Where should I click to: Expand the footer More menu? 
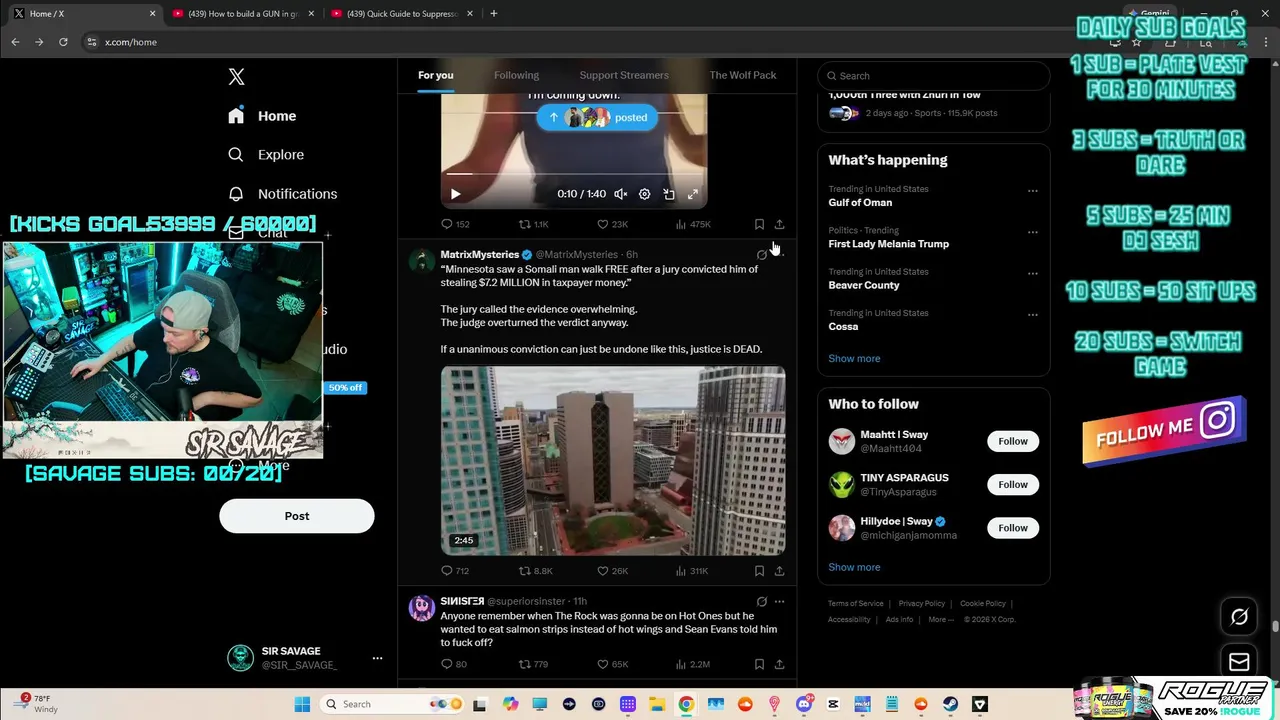pyautogui.click(x=940, y=620)
